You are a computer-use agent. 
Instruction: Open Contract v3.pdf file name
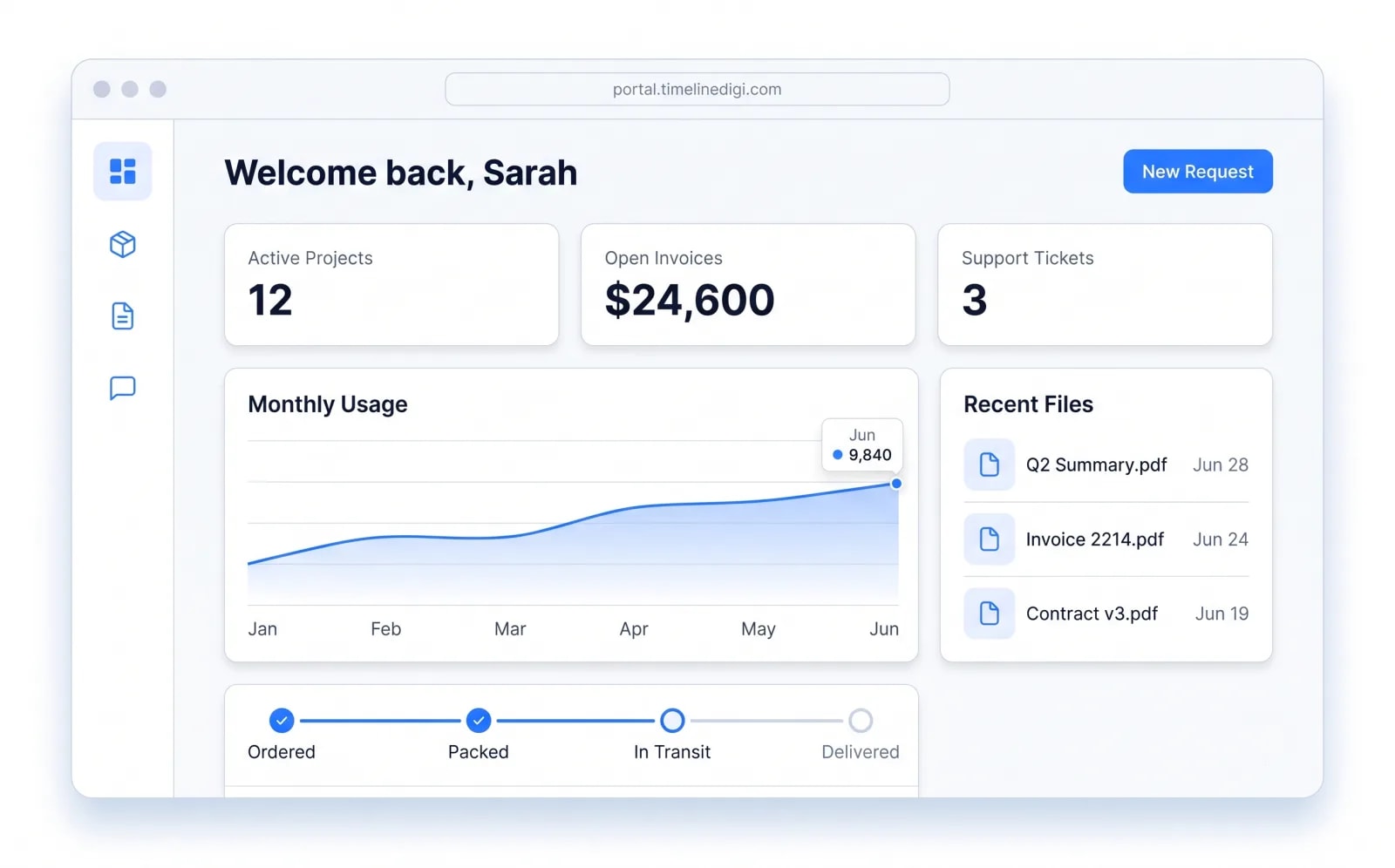click(x=1092, y=614)
